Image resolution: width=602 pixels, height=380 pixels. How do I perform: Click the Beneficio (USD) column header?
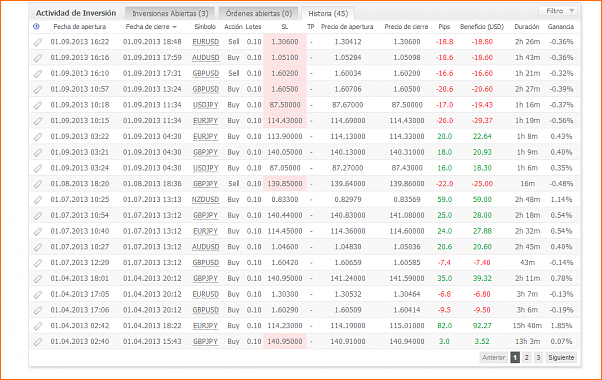coord(482,26)
